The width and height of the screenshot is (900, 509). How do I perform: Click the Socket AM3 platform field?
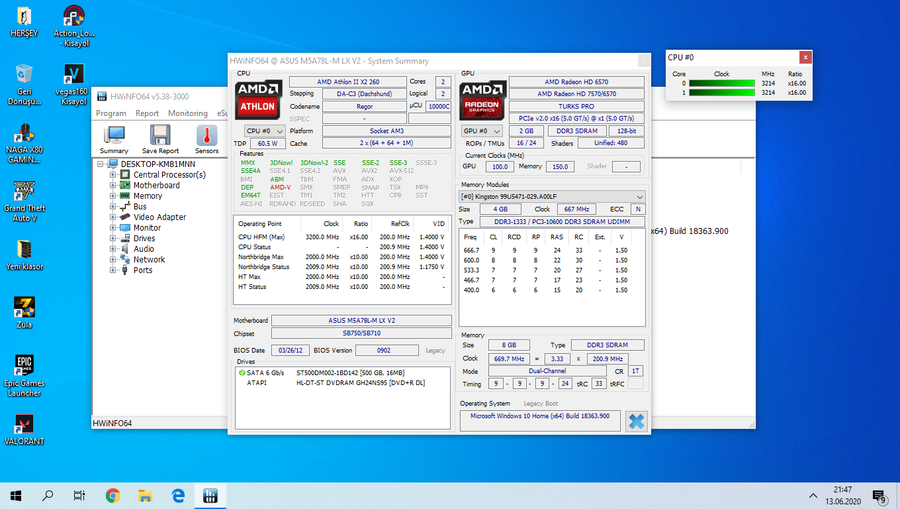[x=386, y=131]
